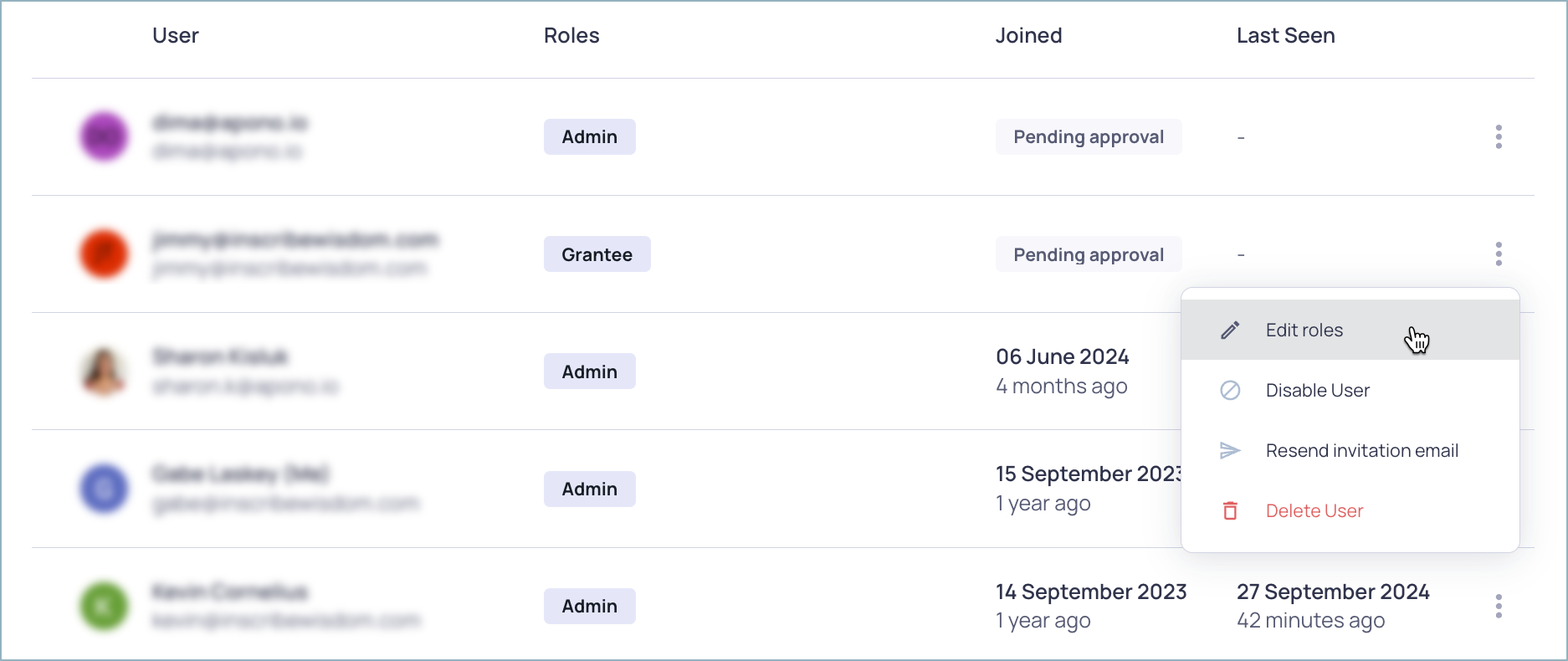
Task: Select Edit roles from context menu
Action: click(1304, 330)
